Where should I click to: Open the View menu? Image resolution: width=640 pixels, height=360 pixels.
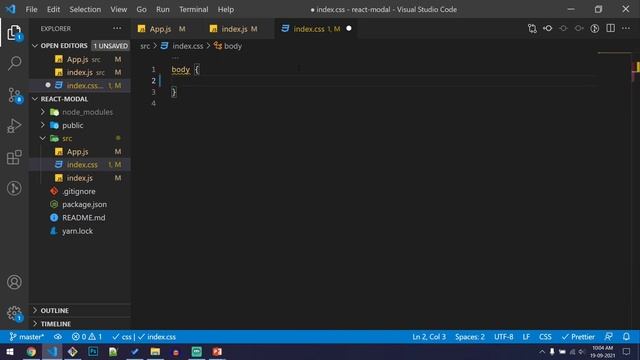(118, 9)
